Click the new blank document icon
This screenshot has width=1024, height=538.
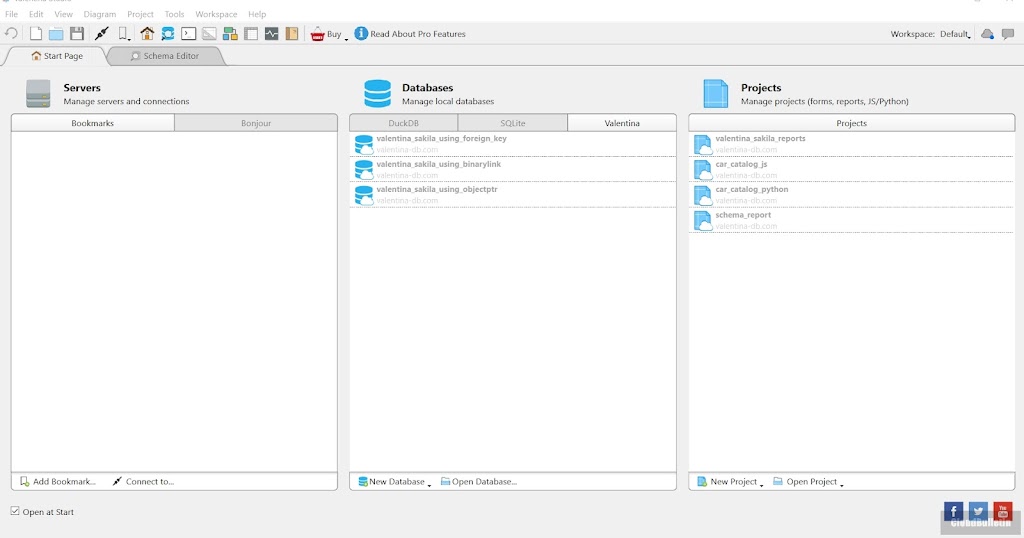(36, 33)
